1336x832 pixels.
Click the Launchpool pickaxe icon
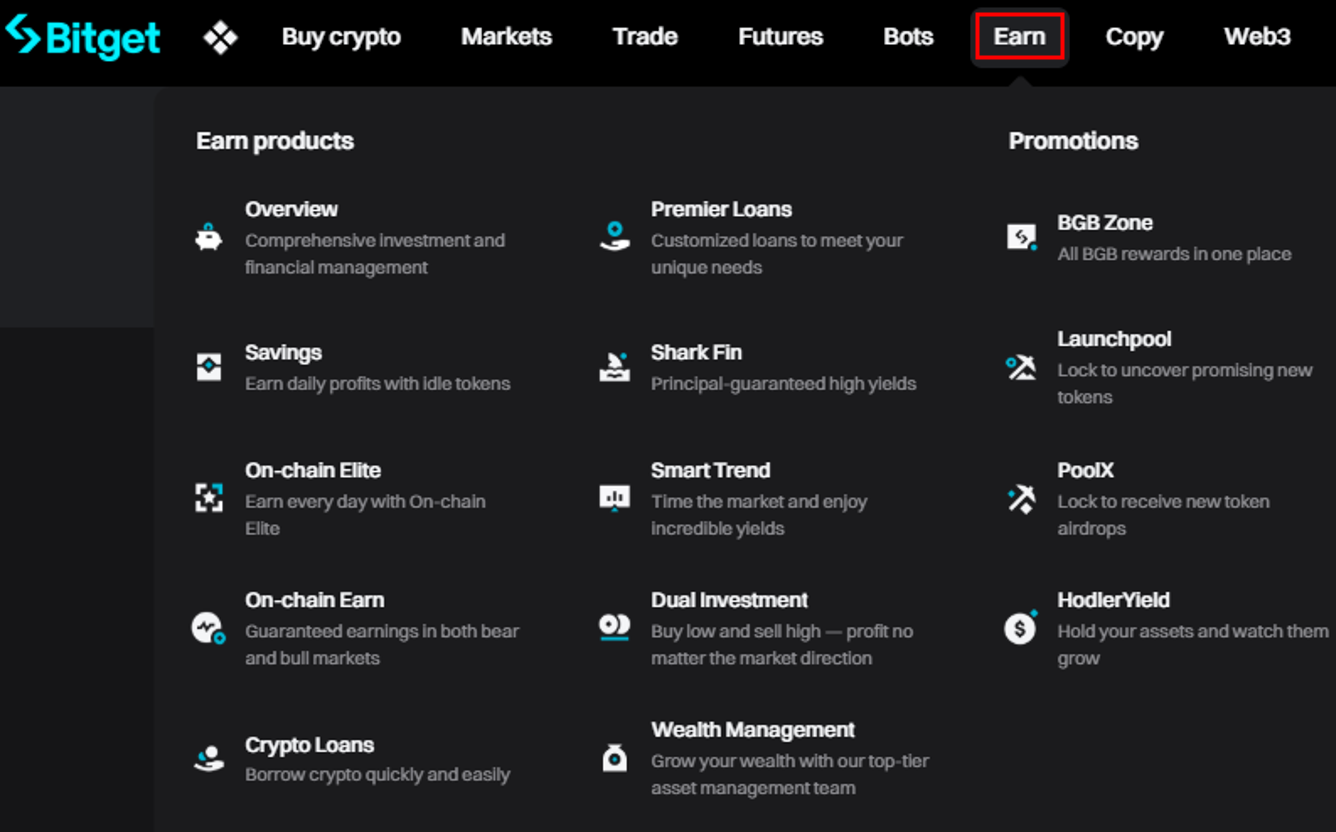click(x=1020, y=367)
